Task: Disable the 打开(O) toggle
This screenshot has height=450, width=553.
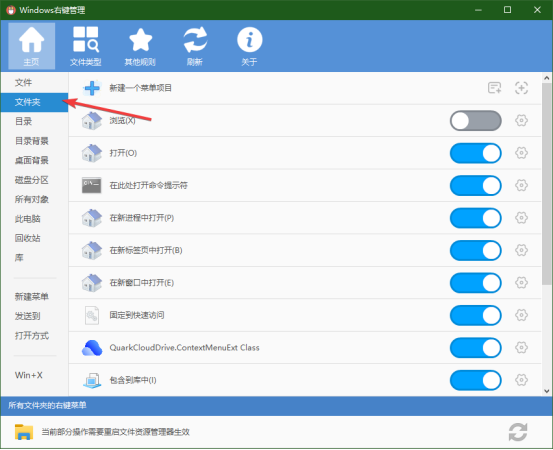Action: (x=475, y=153)
